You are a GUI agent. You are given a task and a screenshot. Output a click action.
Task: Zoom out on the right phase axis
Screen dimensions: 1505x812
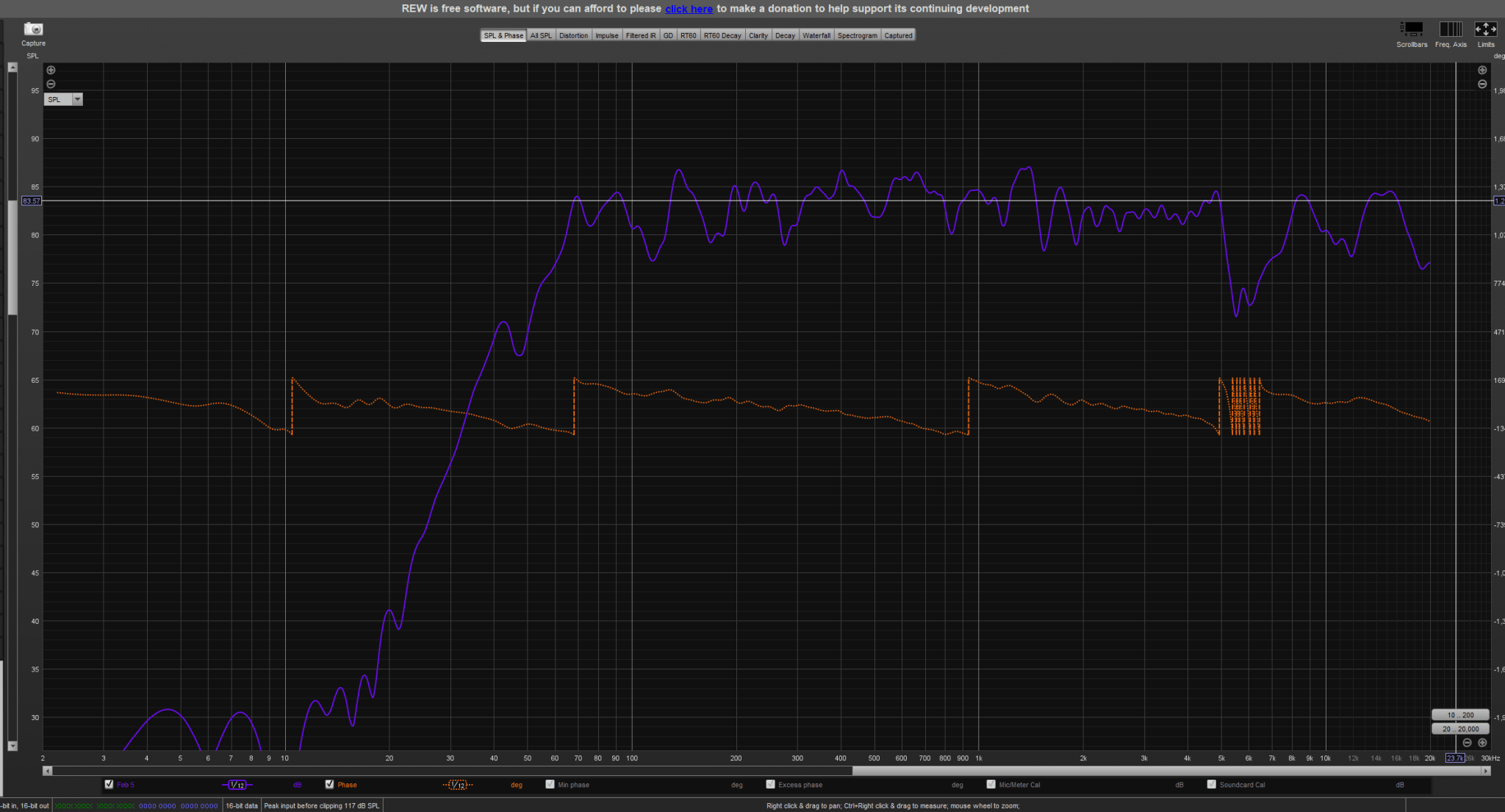click(1482, 84)
